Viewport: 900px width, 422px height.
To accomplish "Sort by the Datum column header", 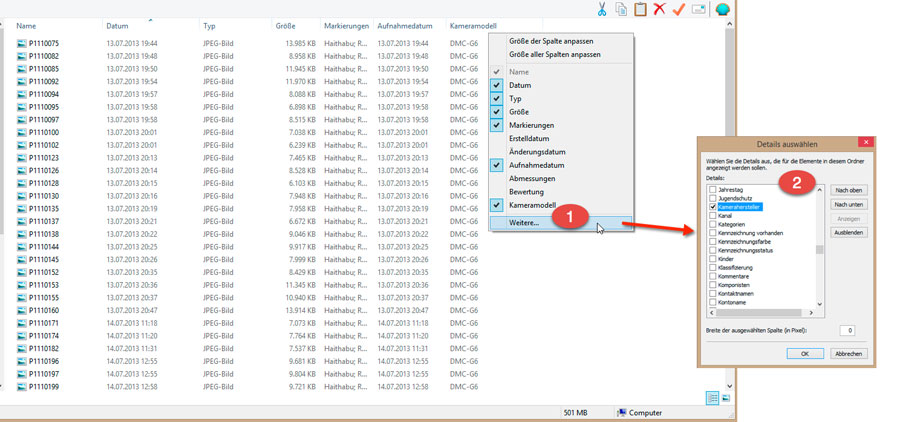I will pyautogui.click(x=117, y=25).
